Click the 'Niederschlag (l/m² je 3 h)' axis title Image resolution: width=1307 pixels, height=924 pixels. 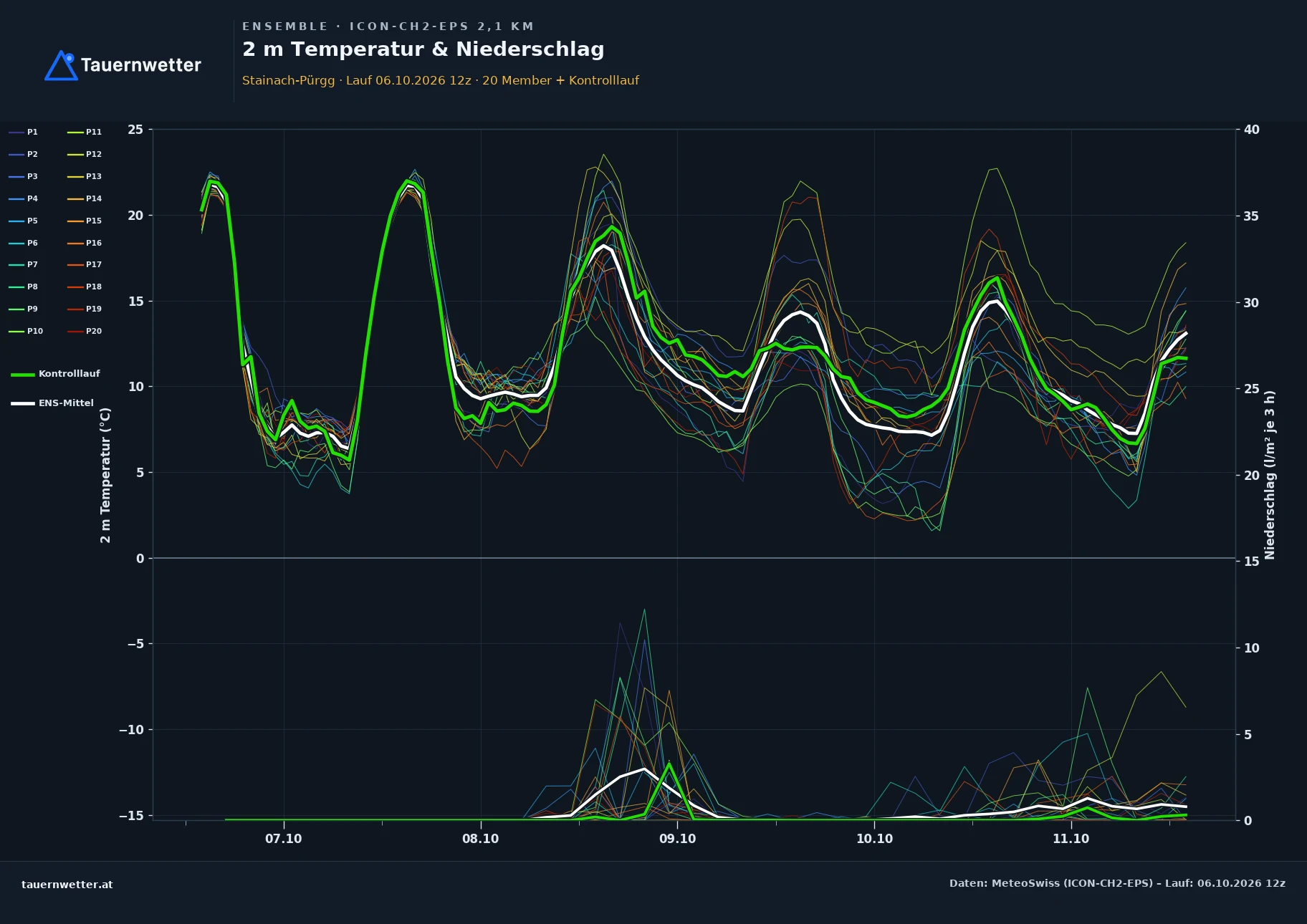tap(1270, 475)
